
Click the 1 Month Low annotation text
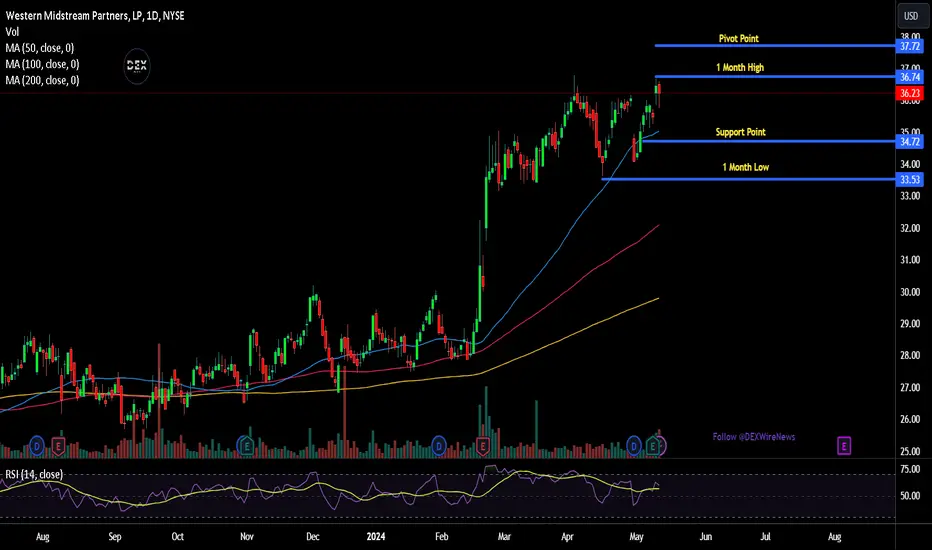745,168
